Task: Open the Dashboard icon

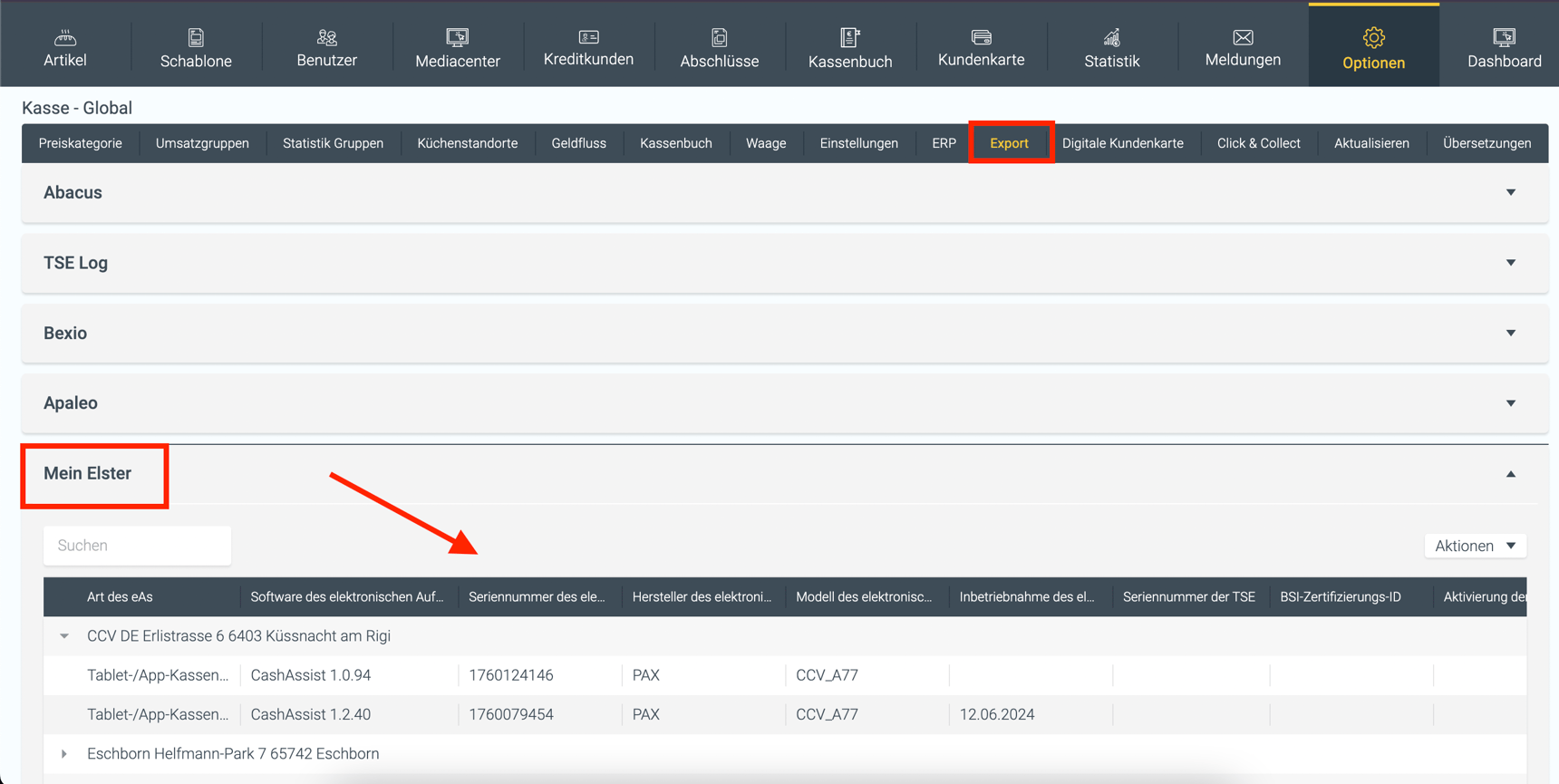Action: click(1504, 38)
